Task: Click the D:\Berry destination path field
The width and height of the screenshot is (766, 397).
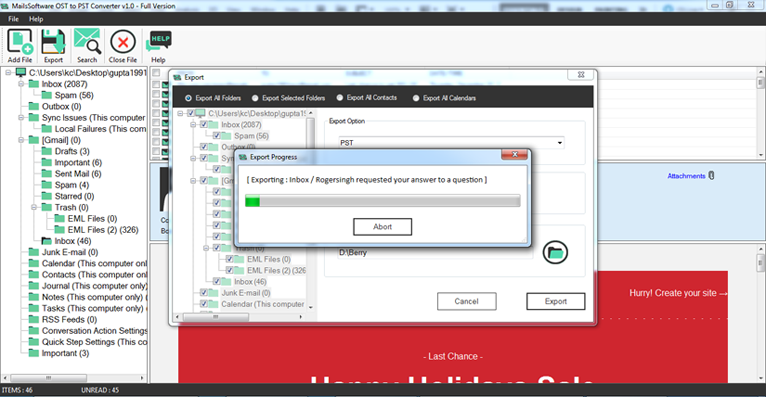Action: [435, 252]
